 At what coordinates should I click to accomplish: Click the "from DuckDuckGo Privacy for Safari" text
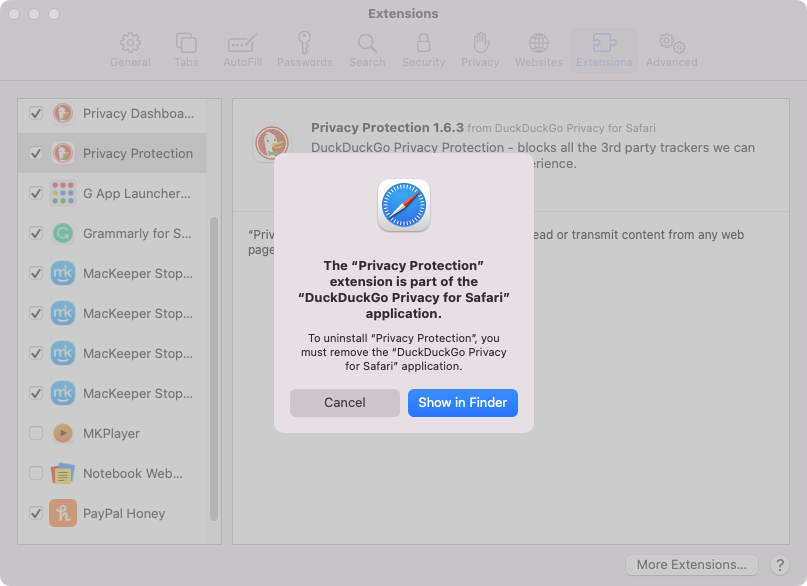point(561,128)
